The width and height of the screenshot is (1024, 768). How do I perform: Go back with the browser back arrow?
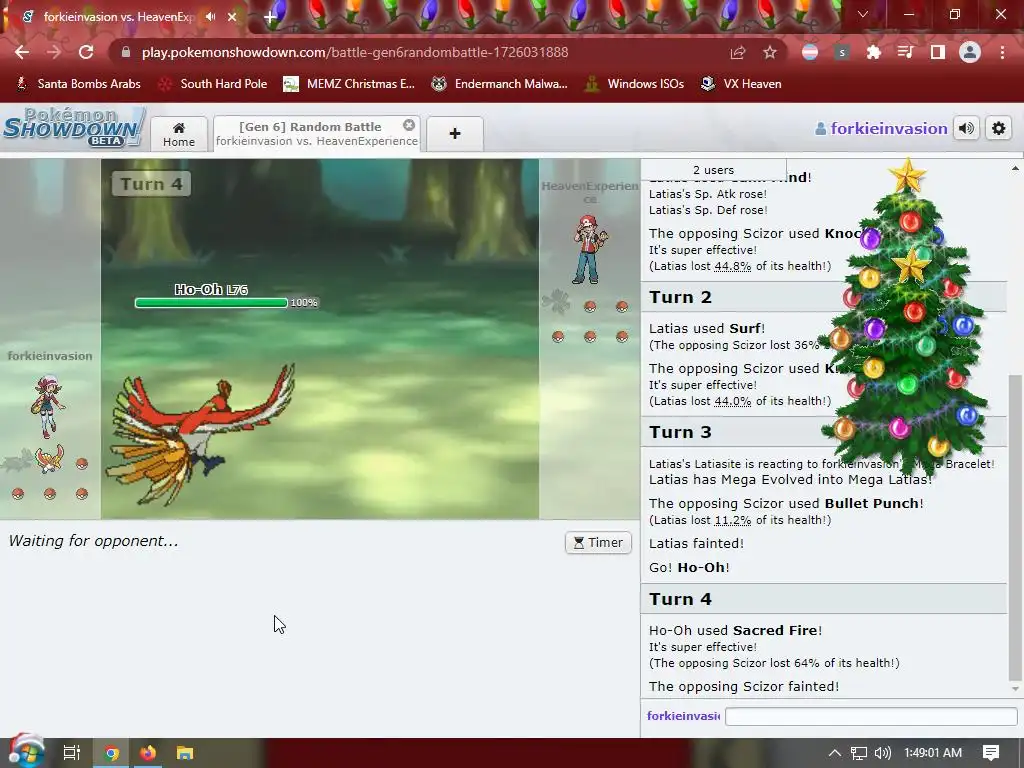coord(22,52)
